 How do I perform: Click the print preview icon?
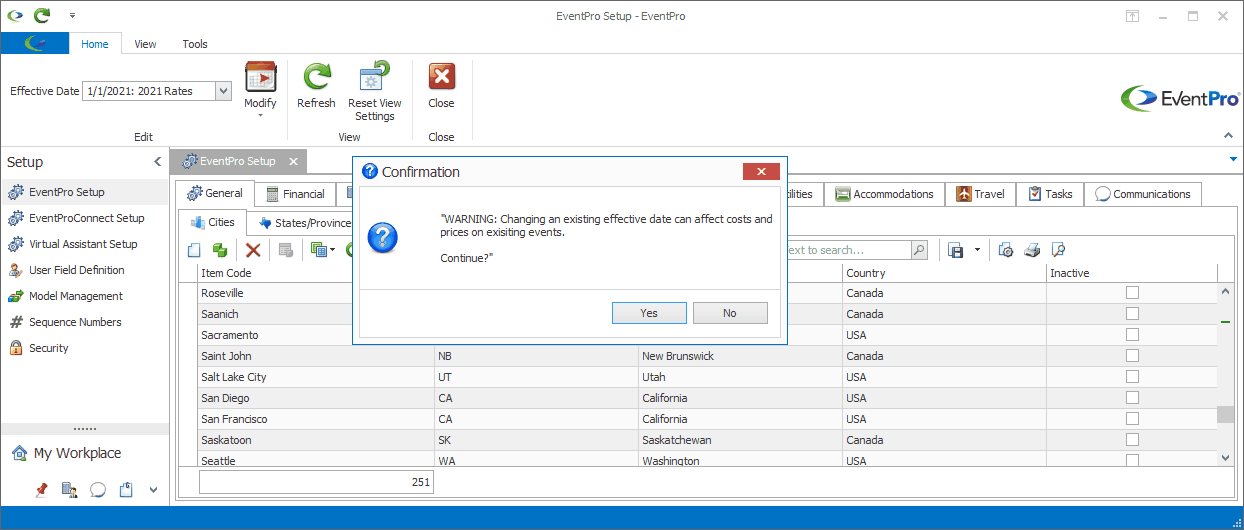point(1058,250)
